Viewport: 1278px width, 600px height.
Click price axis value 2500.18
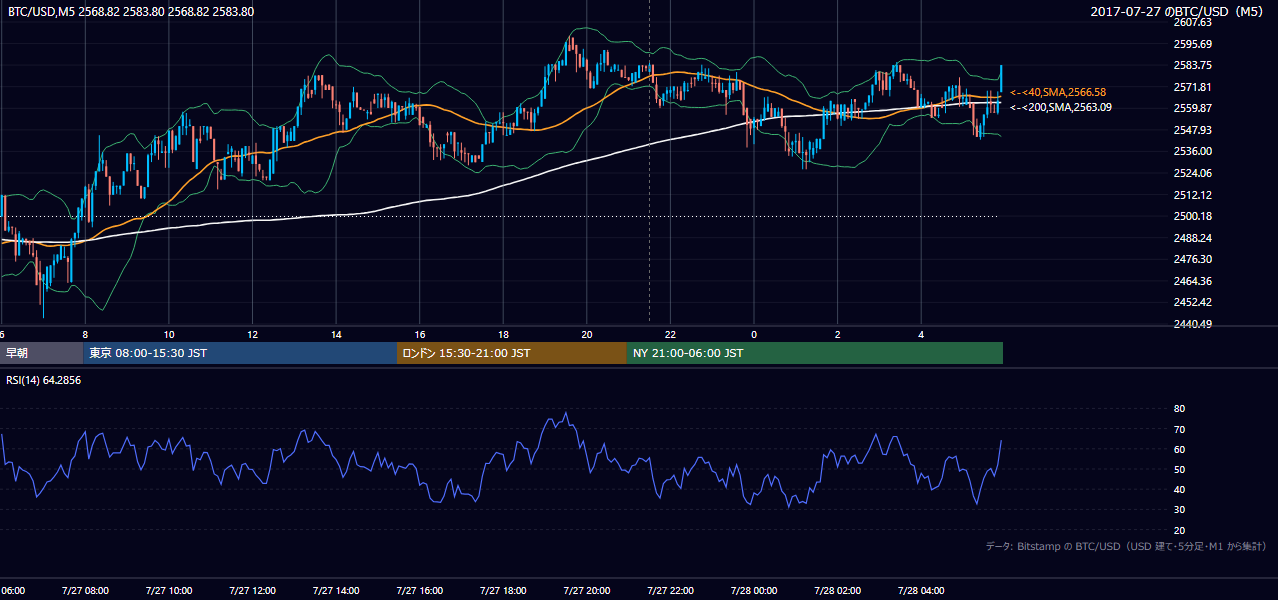point(1192,216)
